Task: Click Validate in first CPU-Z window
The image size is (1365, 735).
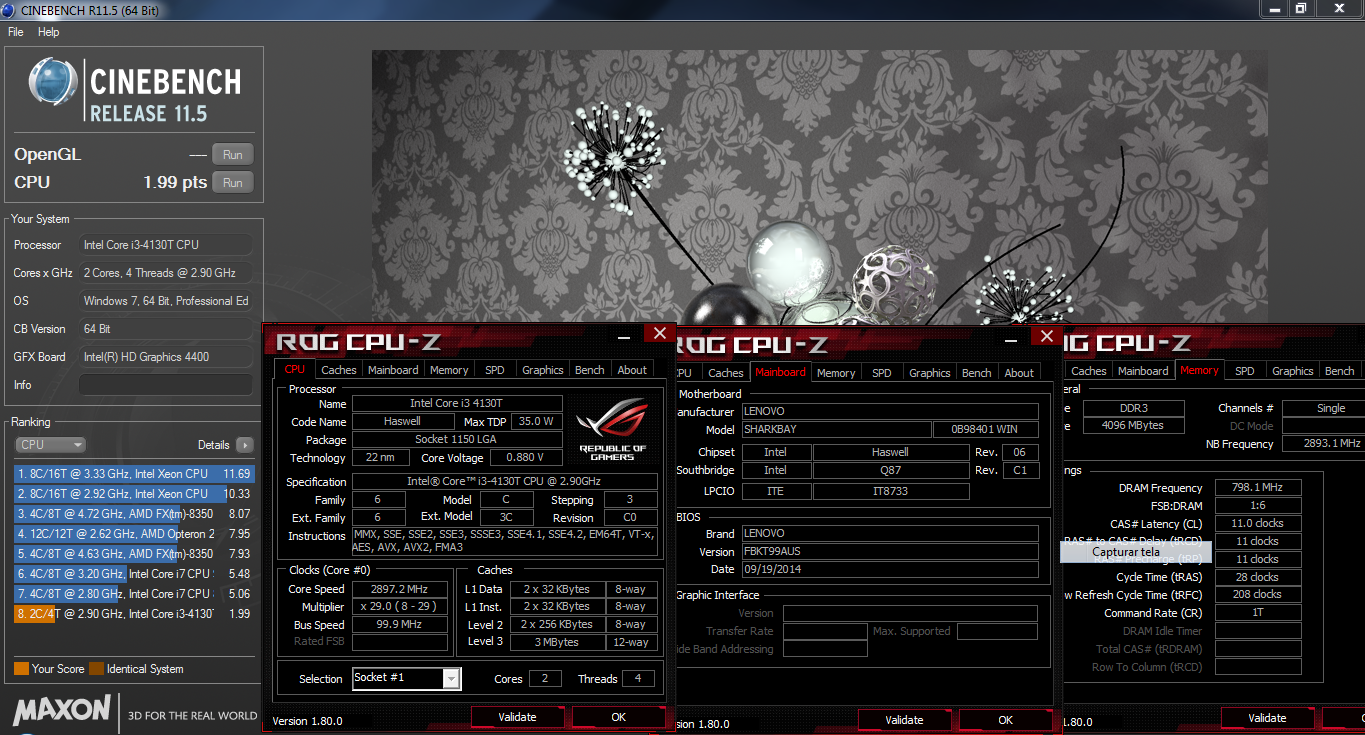Action: coord(517,717)
